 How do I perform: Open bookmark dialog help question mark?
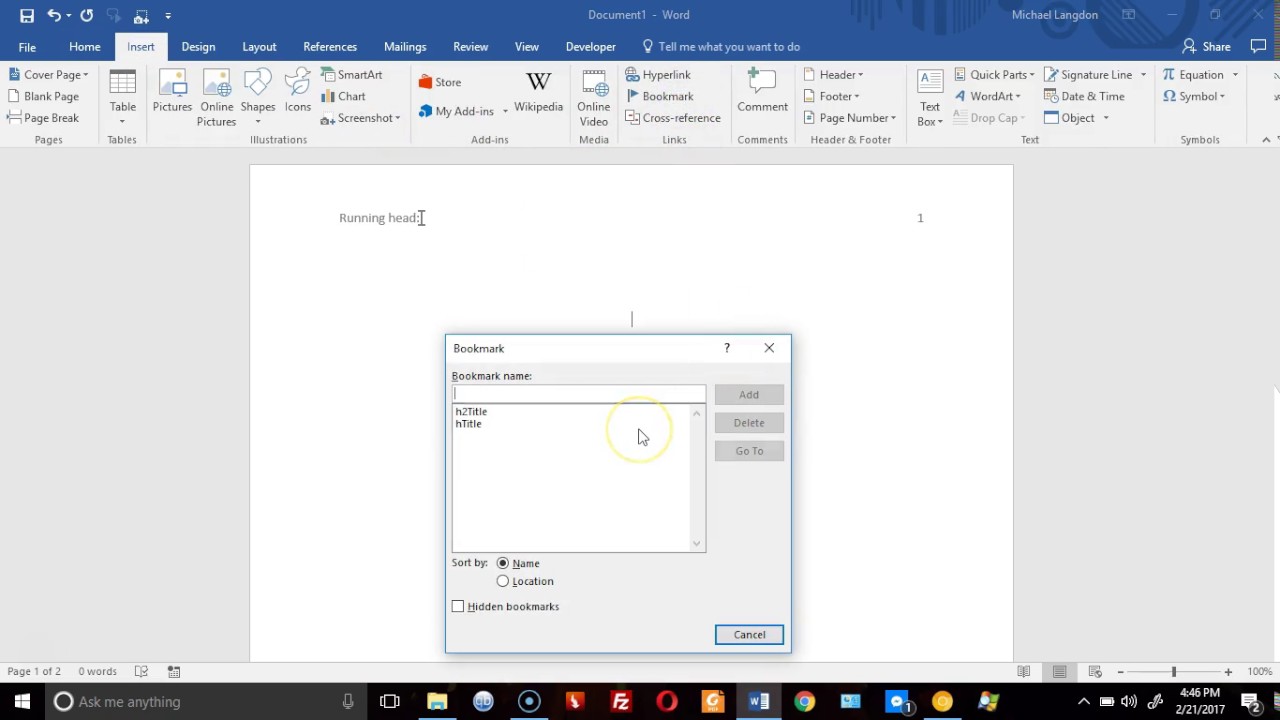point(727,348)
